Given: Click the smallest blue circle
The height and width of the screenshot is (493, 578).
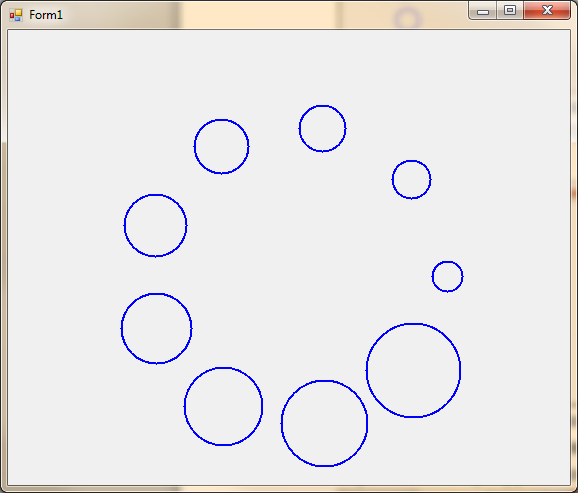Looking at the screenshot, I should 447,277.
